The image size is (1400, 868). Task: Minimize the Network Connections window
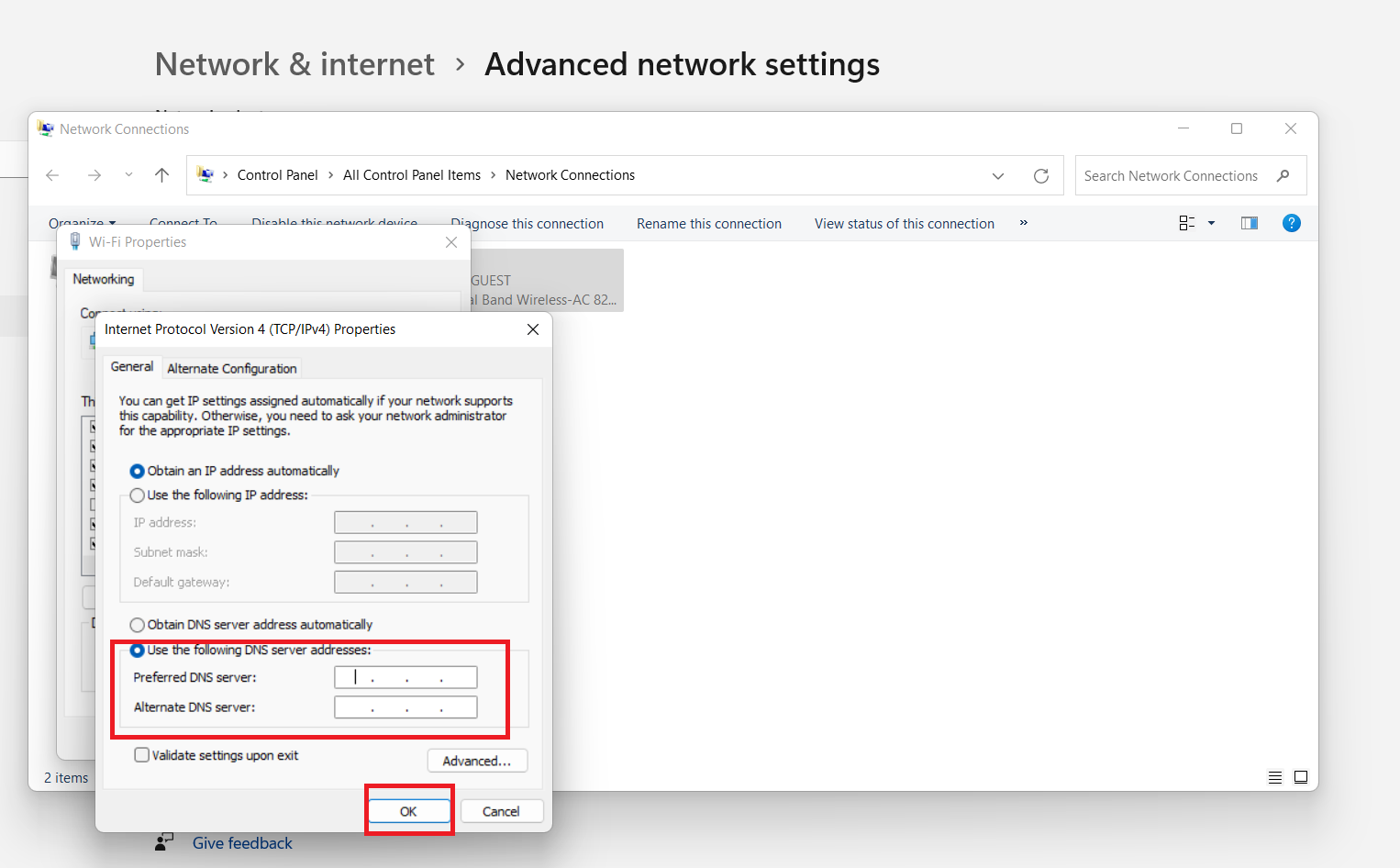(x=1183, y=128)
